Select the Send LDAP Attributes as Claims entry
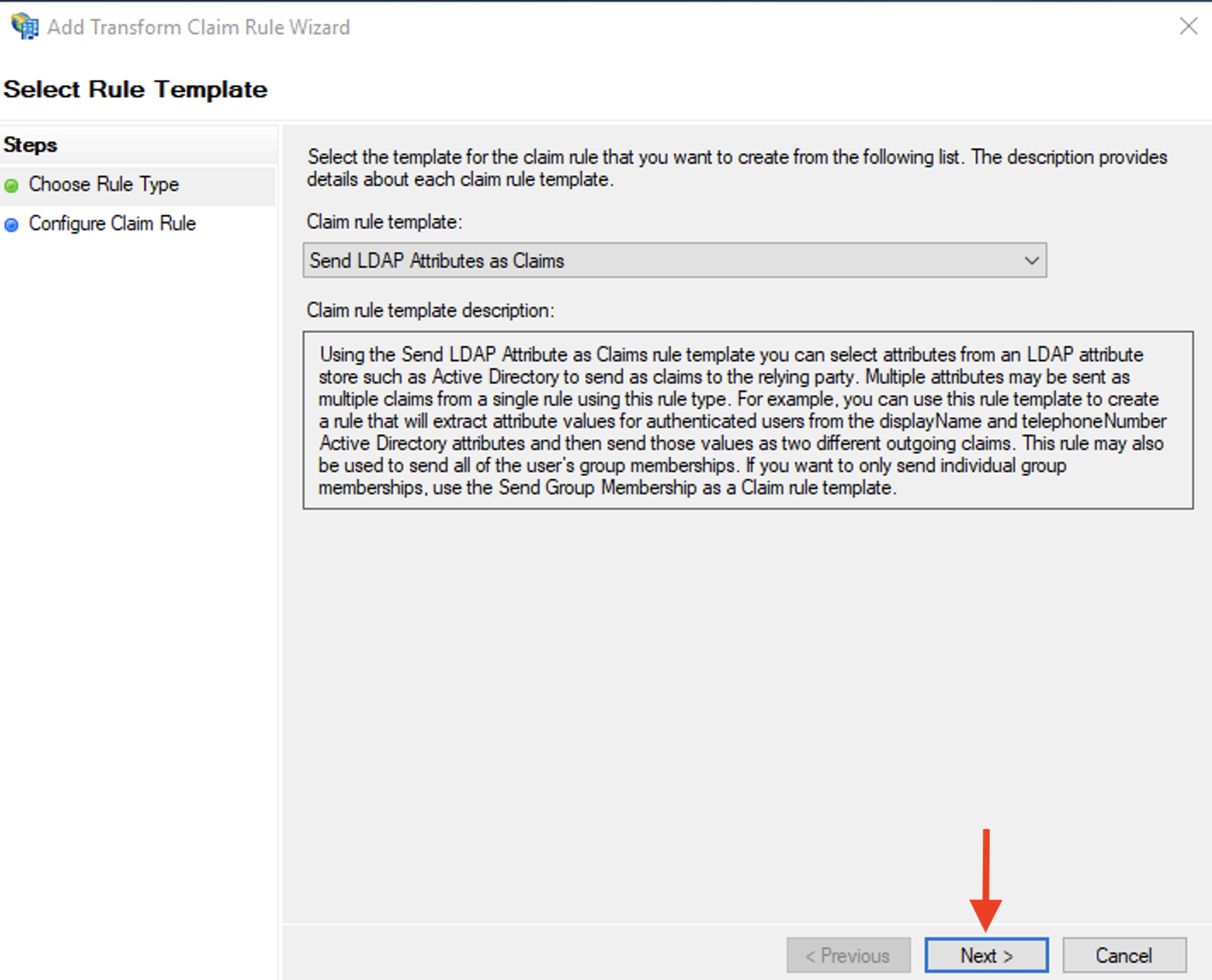The width and height of the screenshot is (1212, 980). coord(437,260)
